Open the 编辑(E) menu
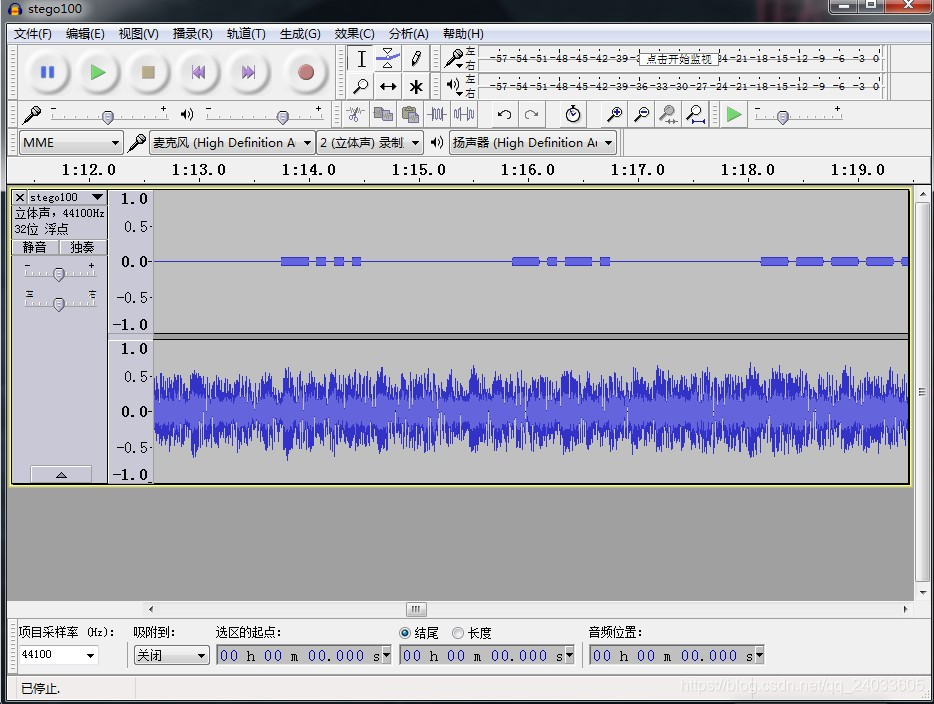Image resolution: width=934 pixels, height=704 pixels. click(85, 34)
